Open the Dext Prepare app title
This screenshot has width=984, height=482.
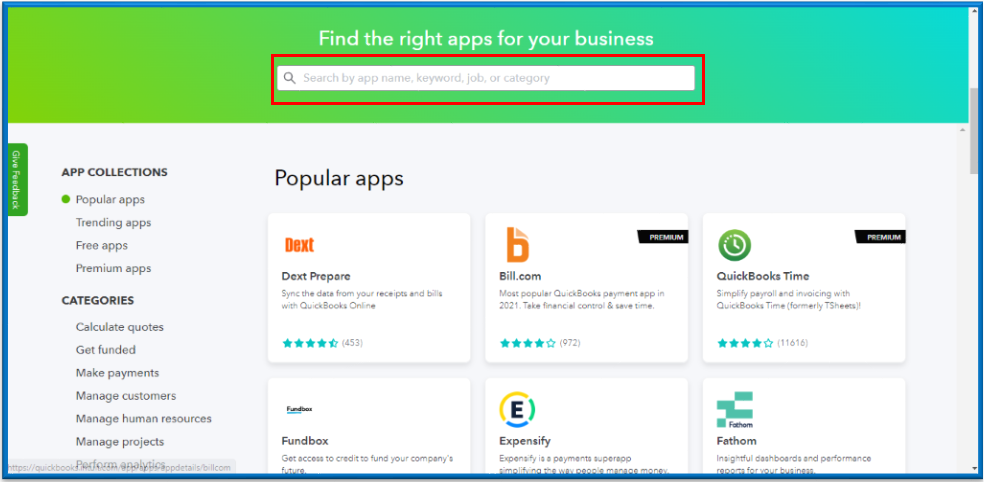point(316,276)
